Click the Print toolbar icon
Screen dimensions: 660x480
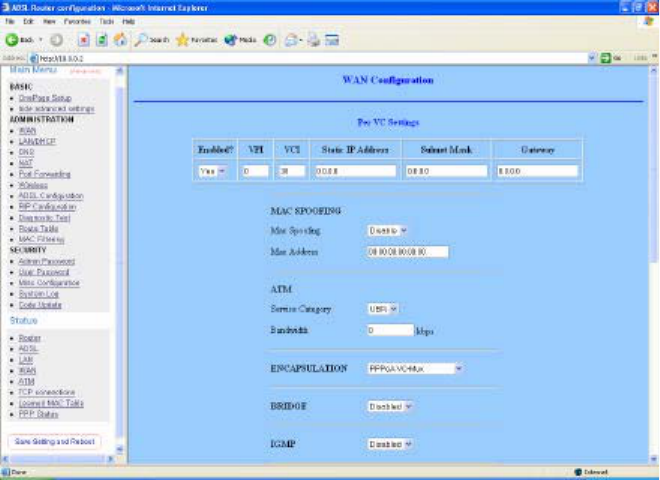pyautogui.click(x=313, y=40)
